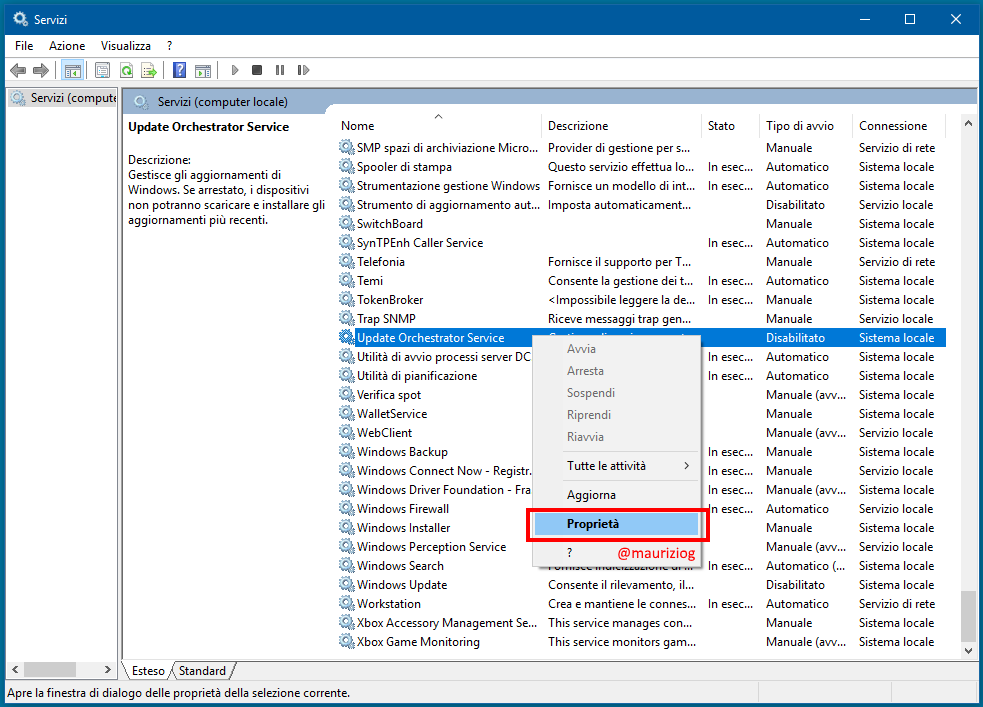Click the Pause service toolbar icon

coord(280,70)
